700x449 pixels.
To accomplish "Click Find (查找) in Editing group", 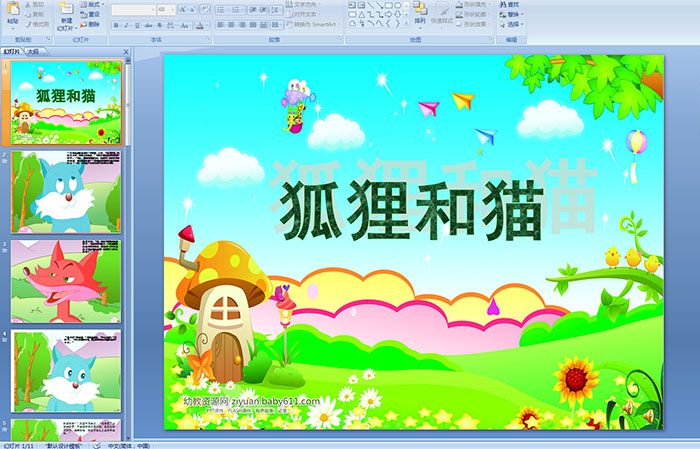I will coord(509,4).
